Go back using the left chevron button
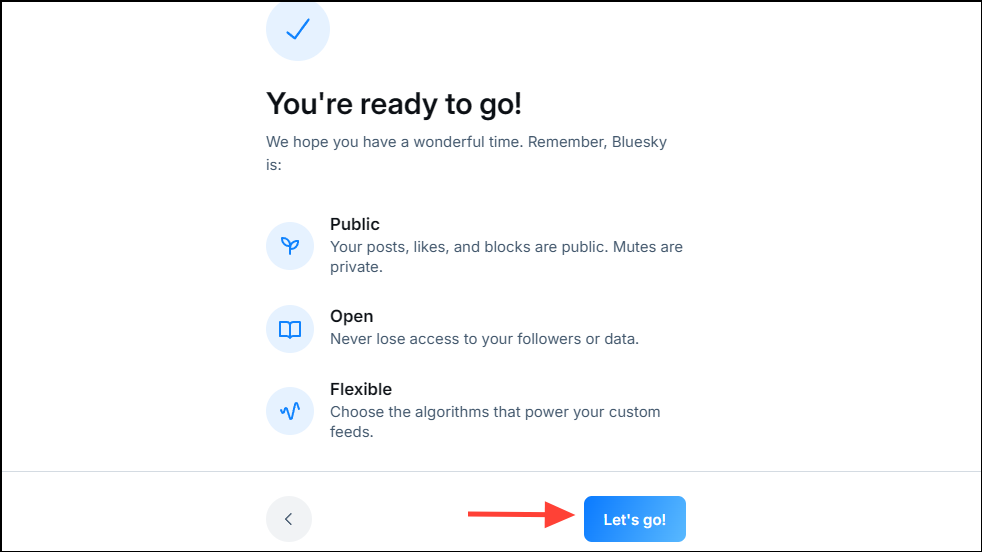This screenshot has width=982, height=552. [x=288, y=519]
